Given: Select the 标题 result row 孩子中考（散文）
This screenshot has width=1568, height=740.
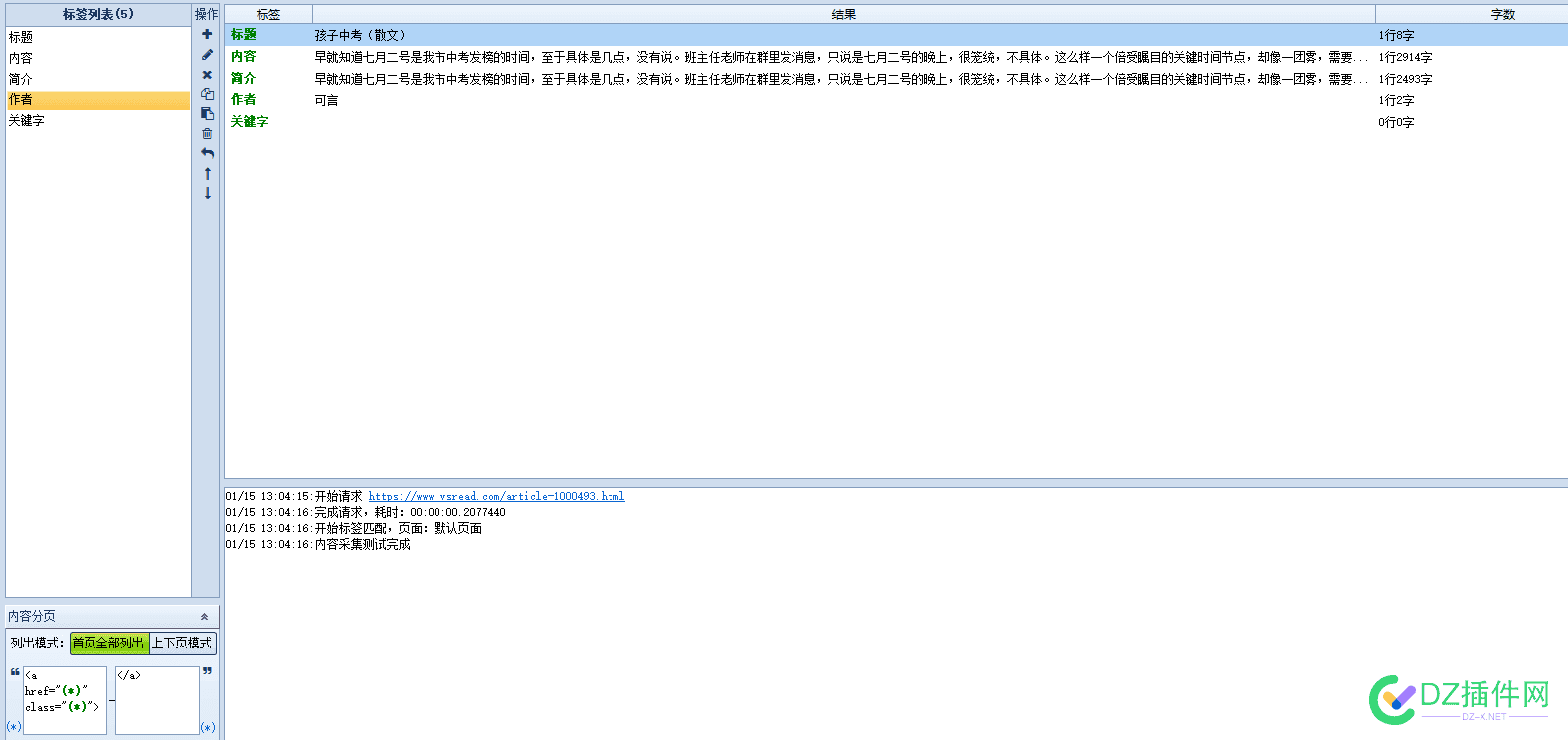Looking at the screenshot, I should (x=896, y=35).
